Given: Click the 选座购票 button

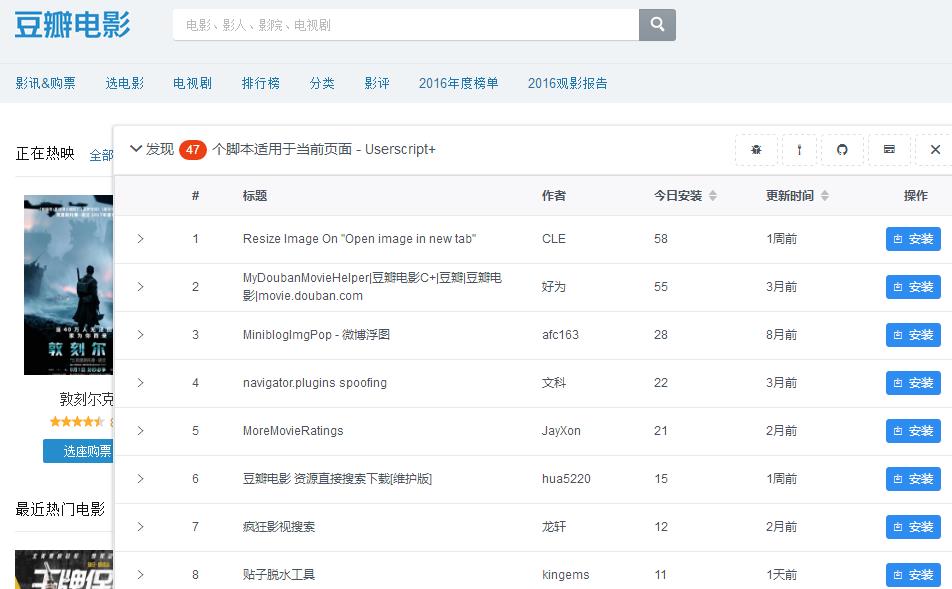Looking at the screenshot, I should [80, 451].
